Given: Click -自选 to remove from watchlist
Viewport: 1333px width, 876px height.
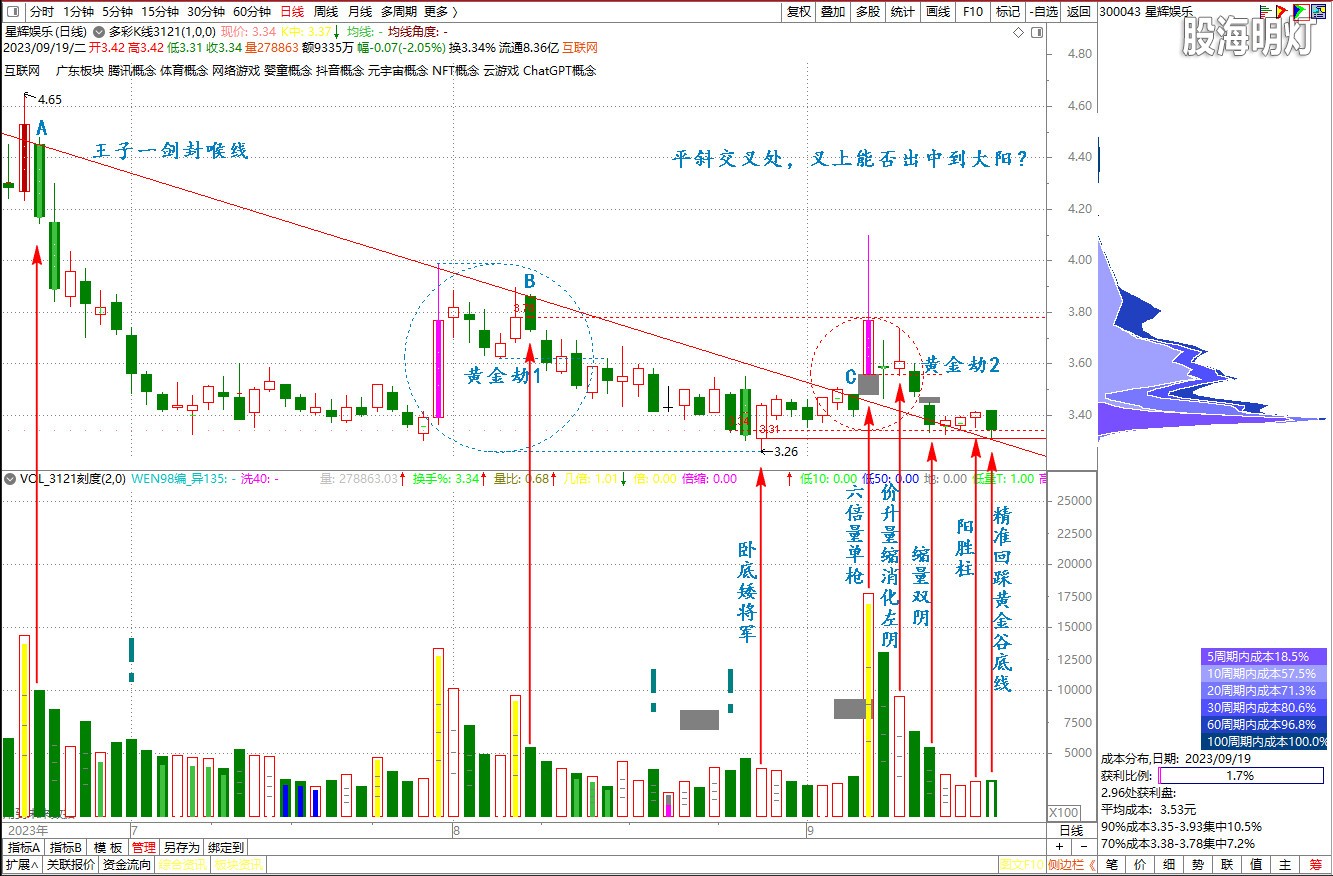Looking at the screenshot, I should (x=1043, y=12).
